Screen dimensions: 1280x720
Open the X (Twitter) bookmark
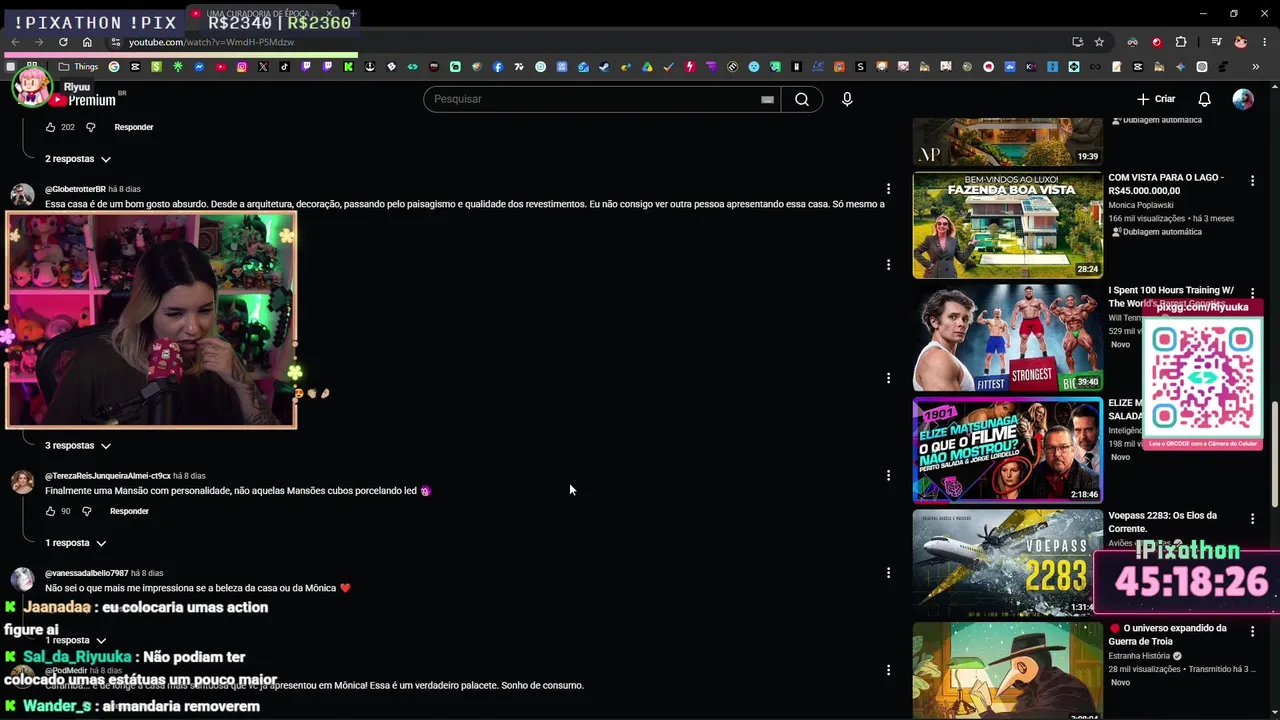point(263,67)
